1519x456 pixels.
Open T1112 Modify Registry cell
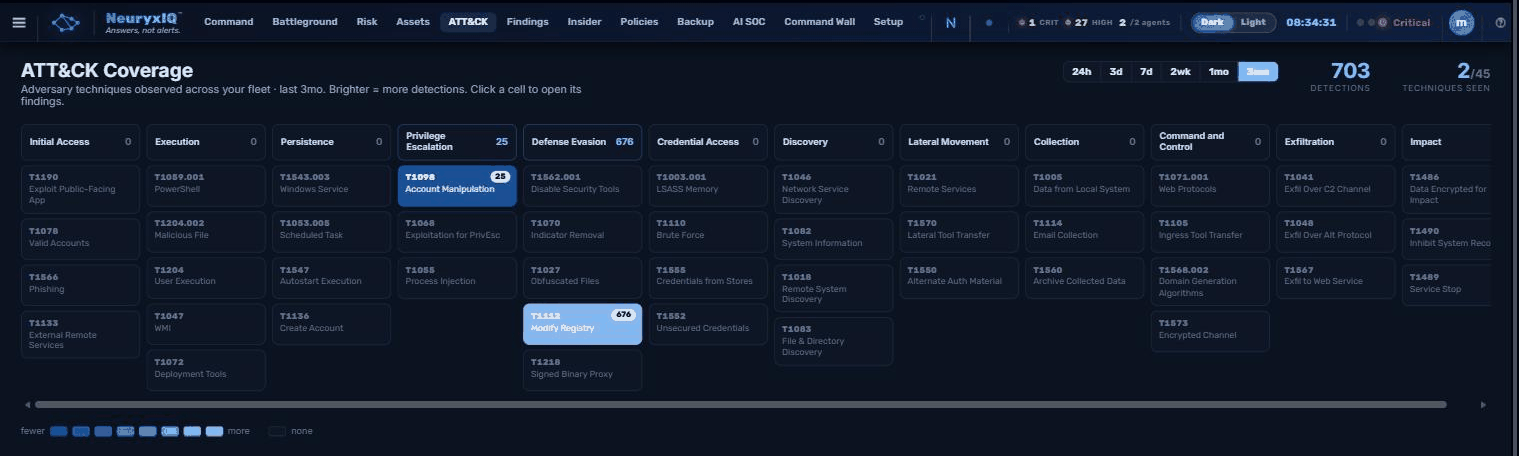click(x=583, y=324)
